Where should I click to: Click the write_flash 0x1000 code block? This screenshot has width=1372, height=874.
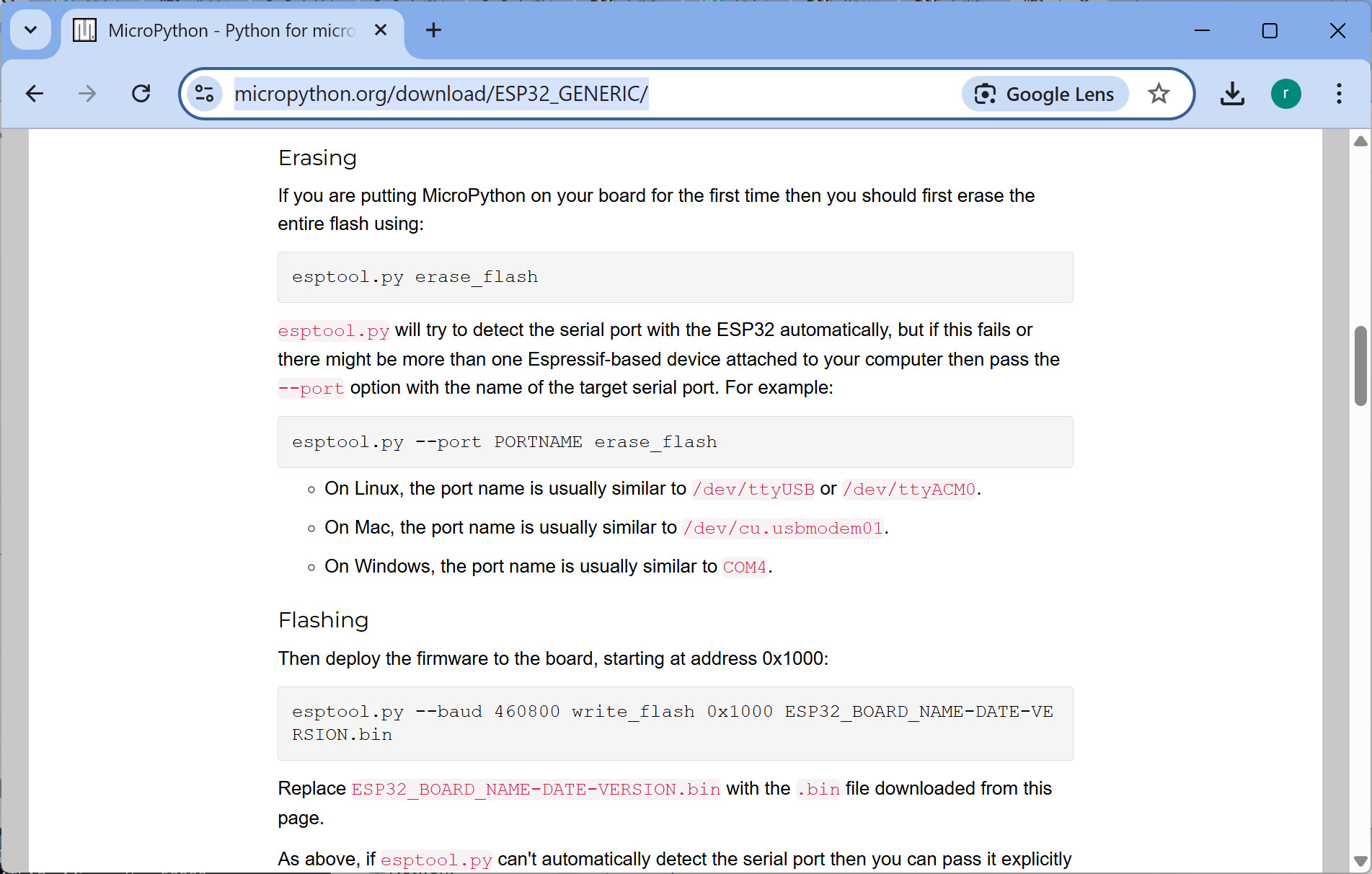pos(675,723)
